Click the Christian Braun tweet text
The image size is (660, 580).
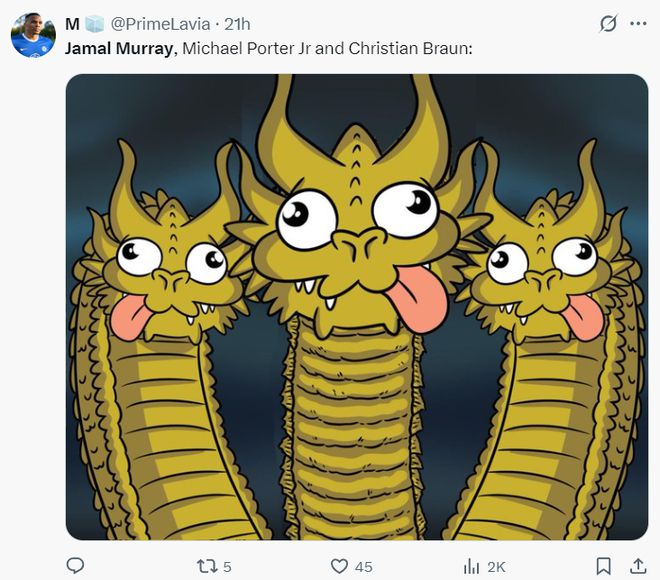[411, 48]
